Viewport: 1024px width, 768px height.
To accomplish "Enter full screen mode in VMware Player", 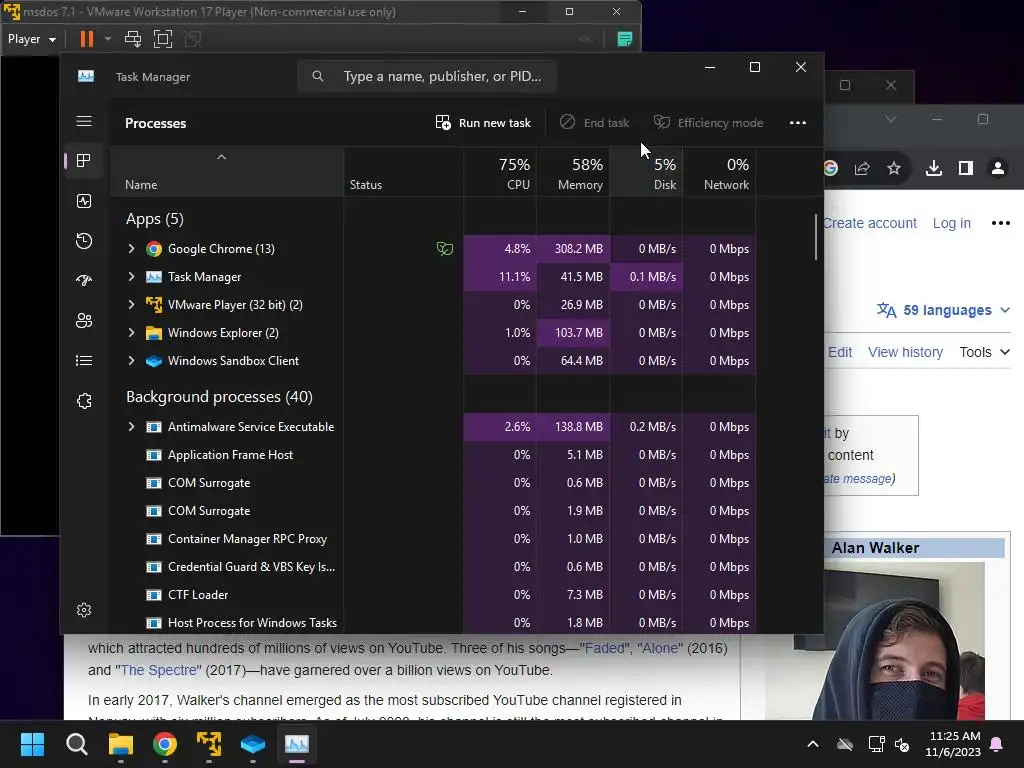I will (x=163, y=39).
